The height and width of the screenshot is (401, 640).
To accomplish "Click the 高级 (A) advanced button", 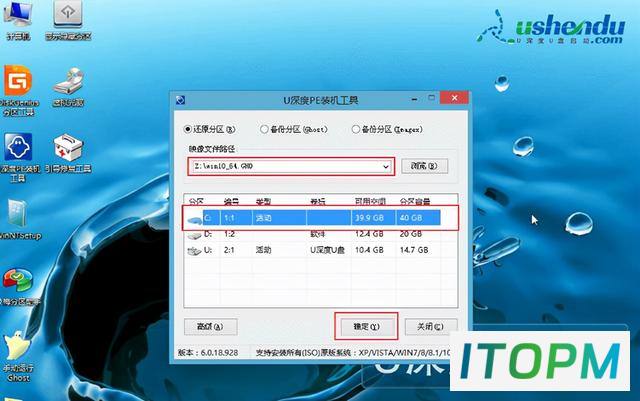I will (211, 327).
